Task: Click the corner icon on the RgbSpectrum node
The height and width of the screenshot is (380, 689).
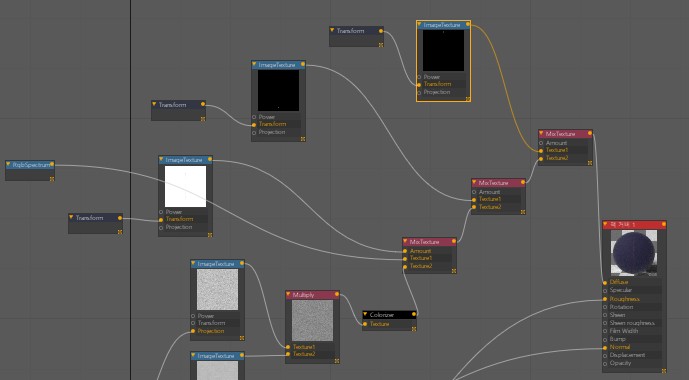Action: click(52, 178)
